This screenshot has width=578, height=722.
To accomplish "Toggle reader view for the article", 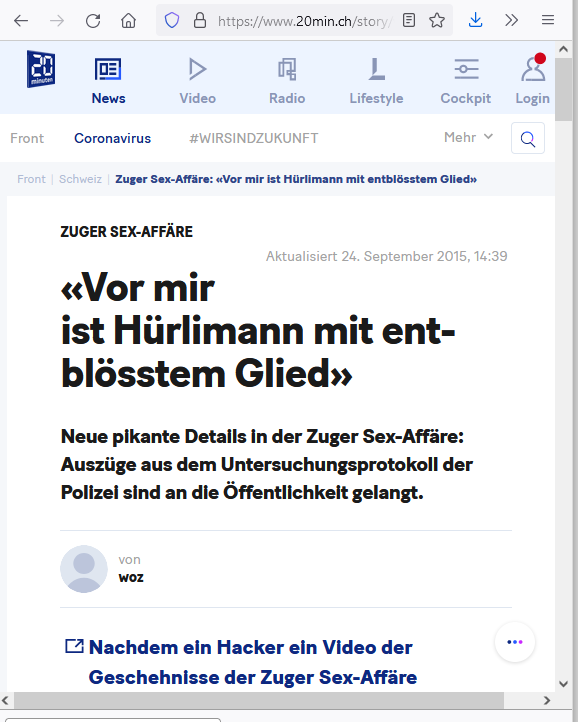I will (x=409, y=20).
